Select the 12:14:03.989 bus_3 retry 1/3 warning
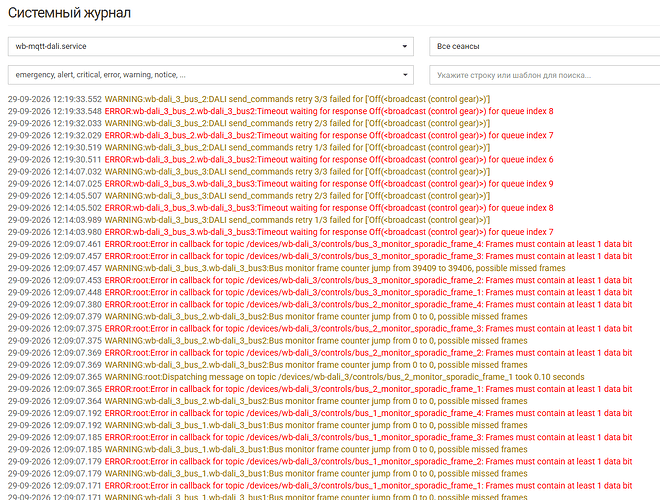This screenshot has height=500, width=660. tap(249, 220)
